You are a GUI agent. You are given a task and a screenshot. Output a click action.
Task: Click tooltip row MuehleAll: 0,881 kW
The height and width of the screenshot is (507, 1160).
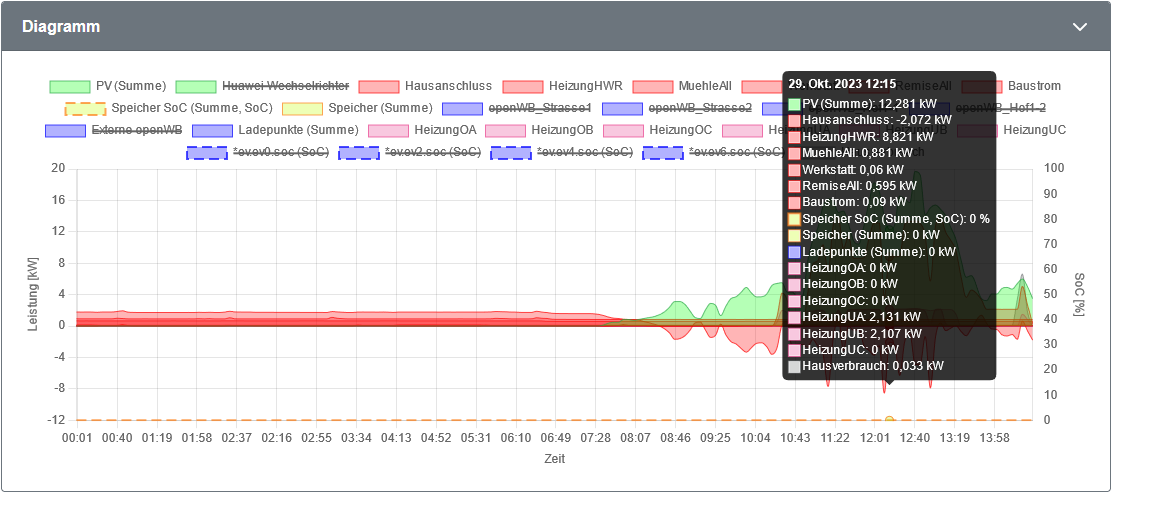click(855, 152)
